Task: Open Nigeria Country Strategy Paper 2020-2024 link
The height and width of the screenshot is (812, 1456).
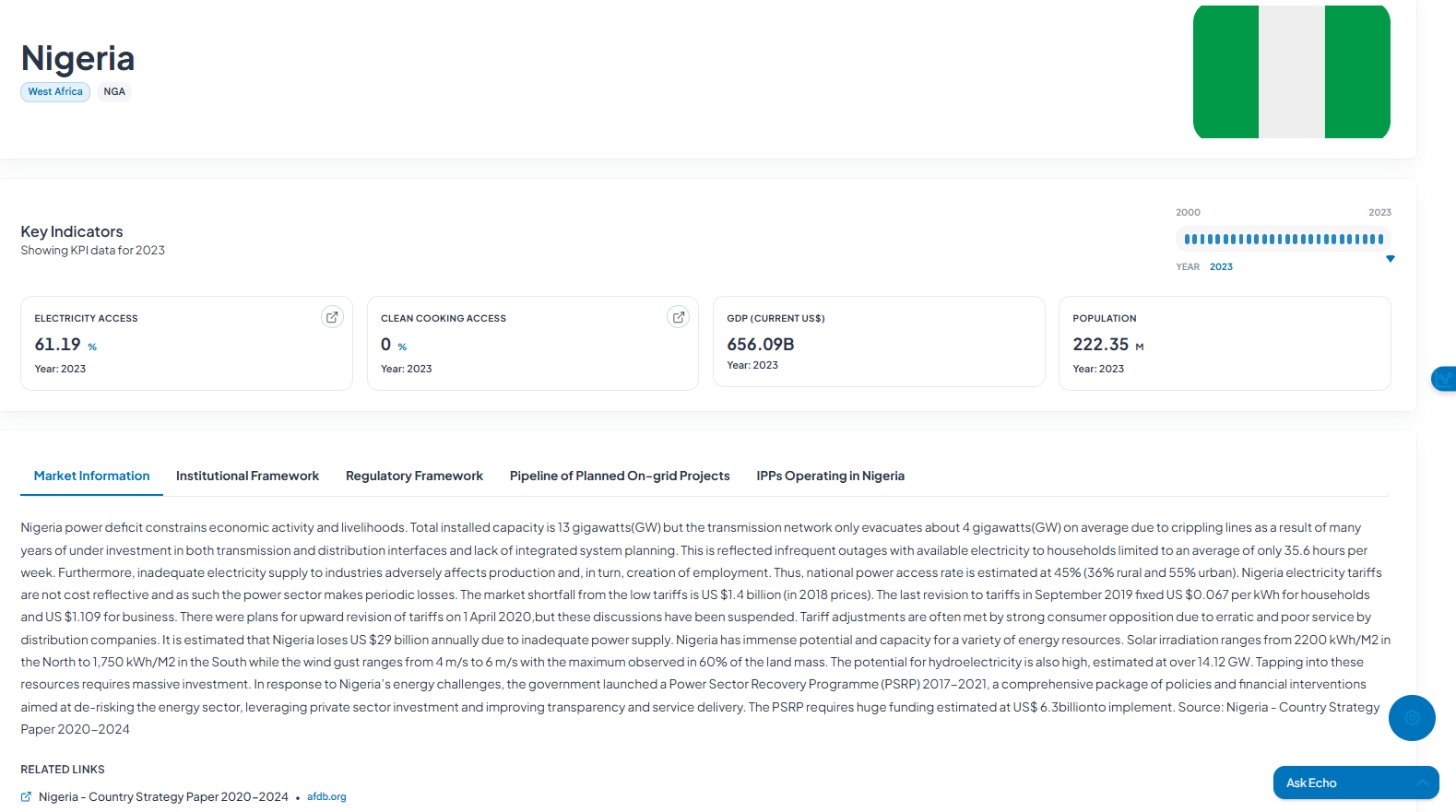Action: tap(163, 796)
